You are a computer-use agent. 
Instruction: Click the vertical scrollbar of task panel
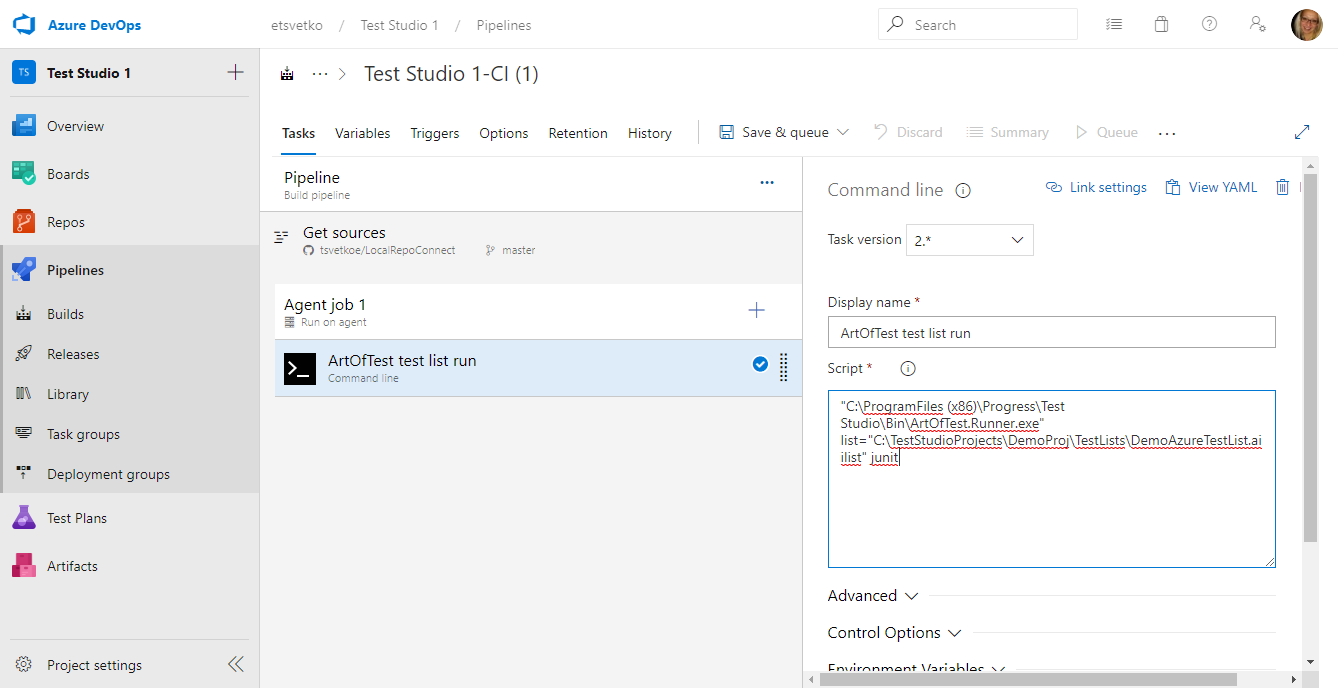(1310, 360)
